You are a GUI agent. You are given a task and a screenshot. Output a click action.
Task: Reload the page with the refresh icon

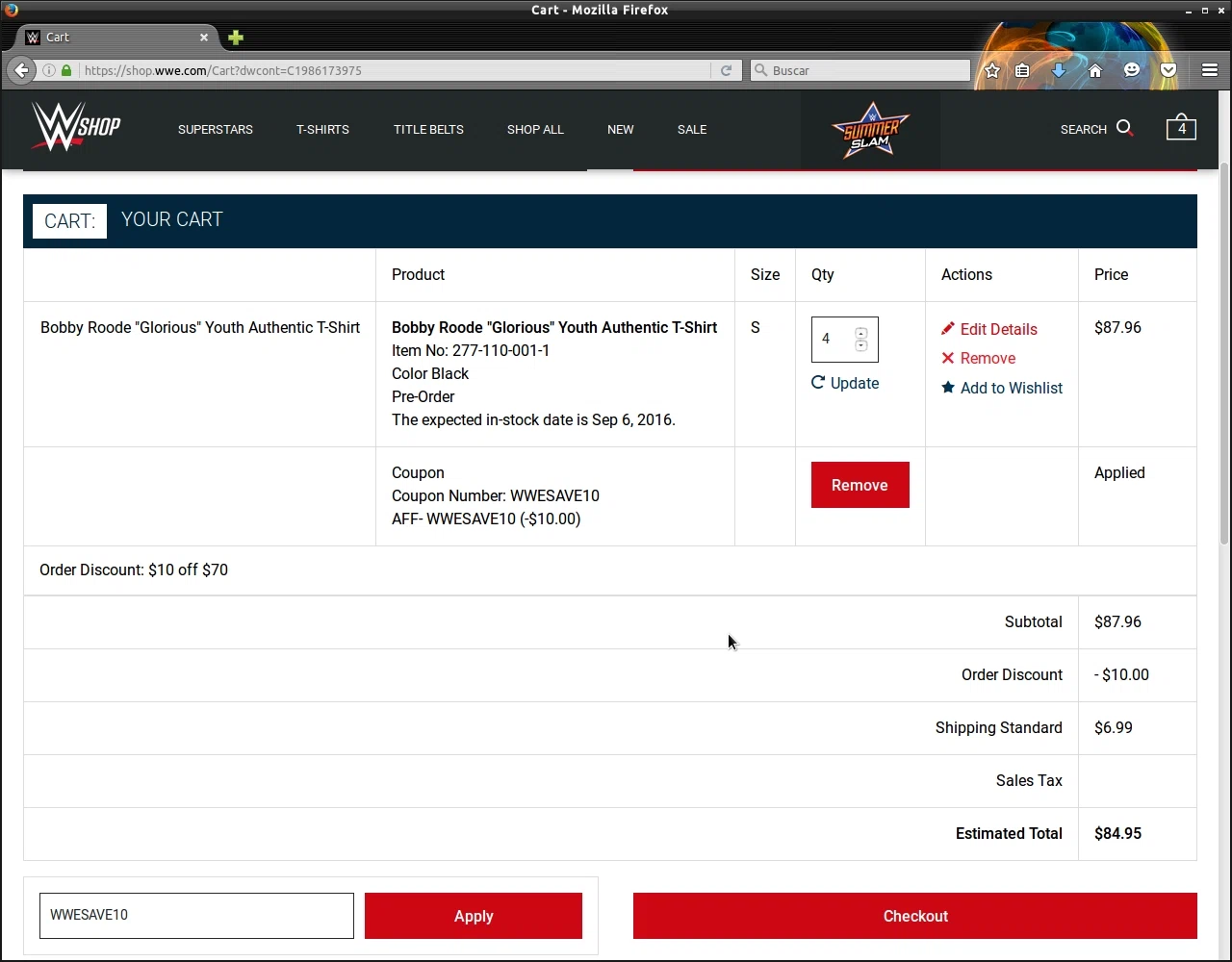(x=726, y=70)
